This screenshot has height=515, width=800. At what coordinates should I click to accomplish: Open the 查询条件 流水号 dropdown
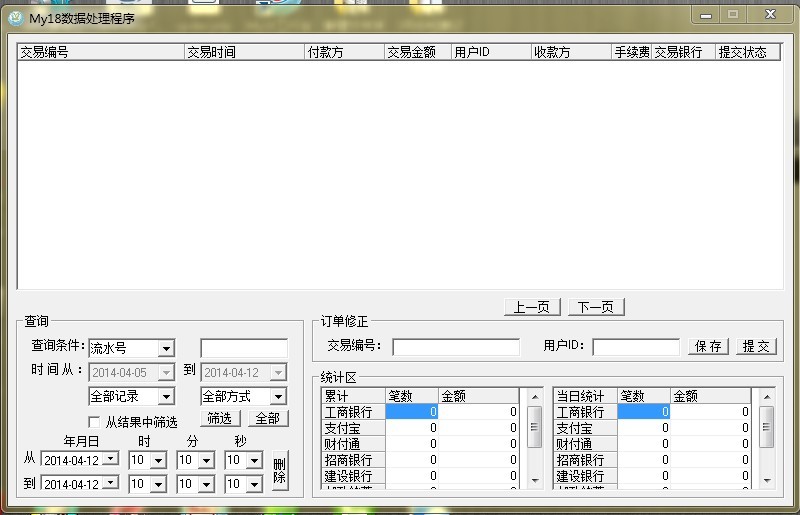166,349
